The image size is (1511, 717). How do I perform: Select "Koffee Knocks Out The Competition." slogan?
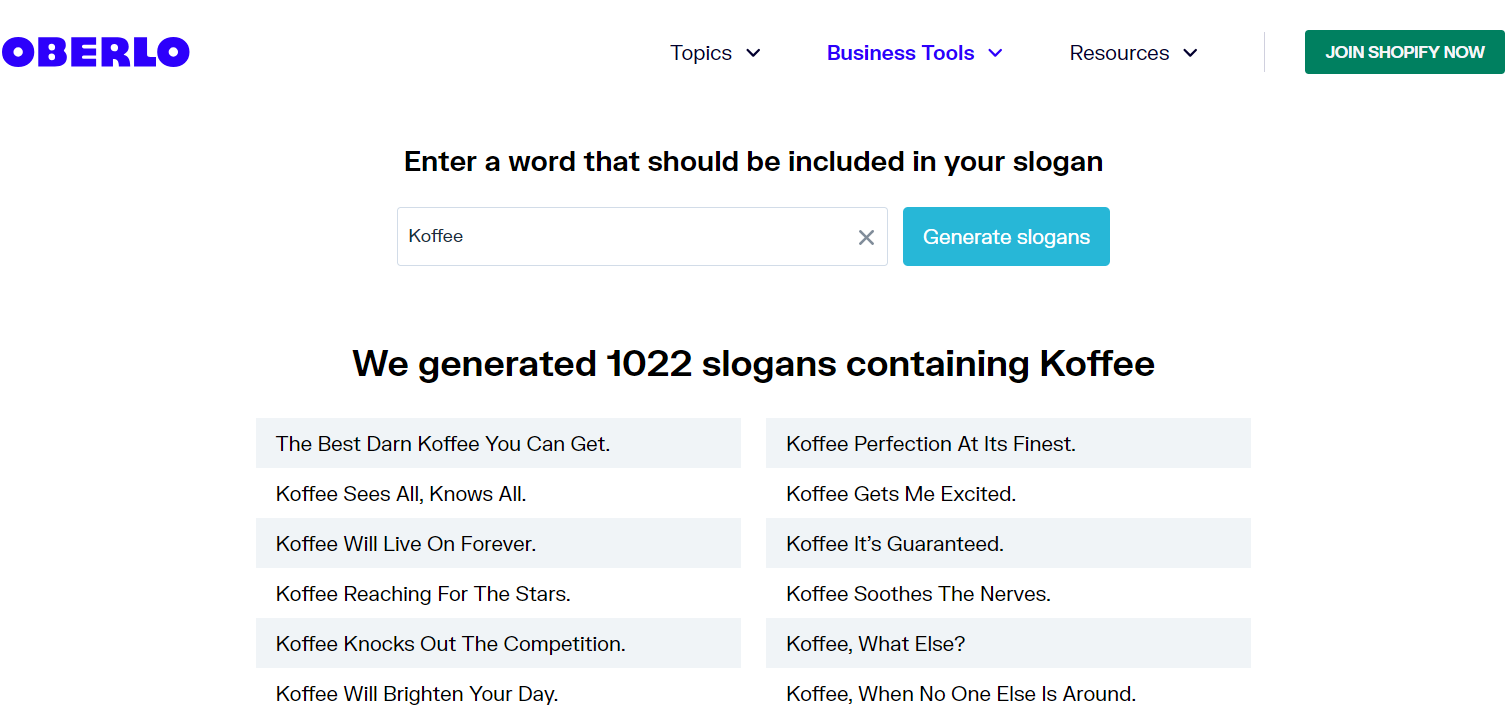(451, 644)
